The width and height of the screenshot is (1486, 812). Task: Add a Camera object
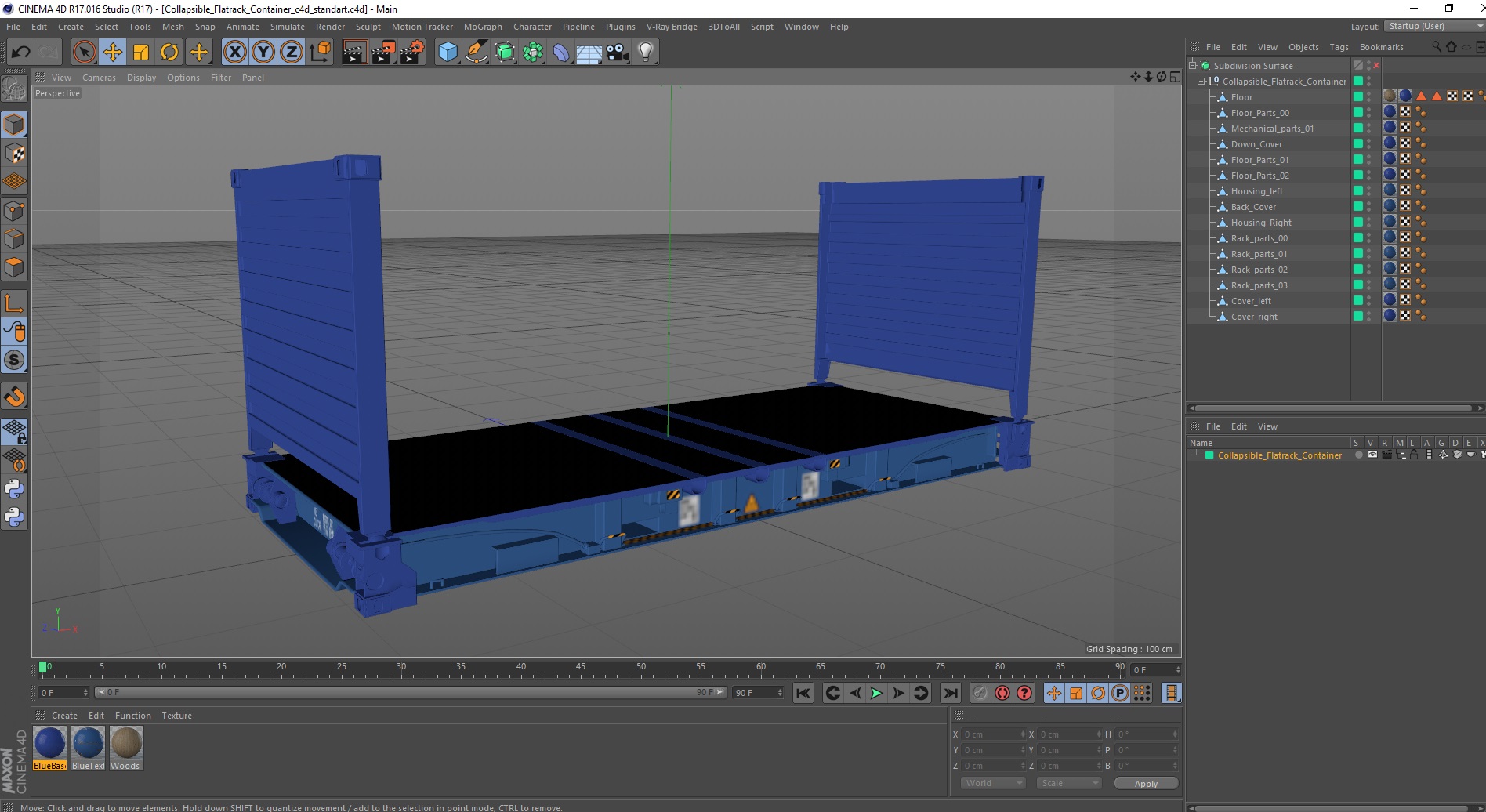coord(618,53)
